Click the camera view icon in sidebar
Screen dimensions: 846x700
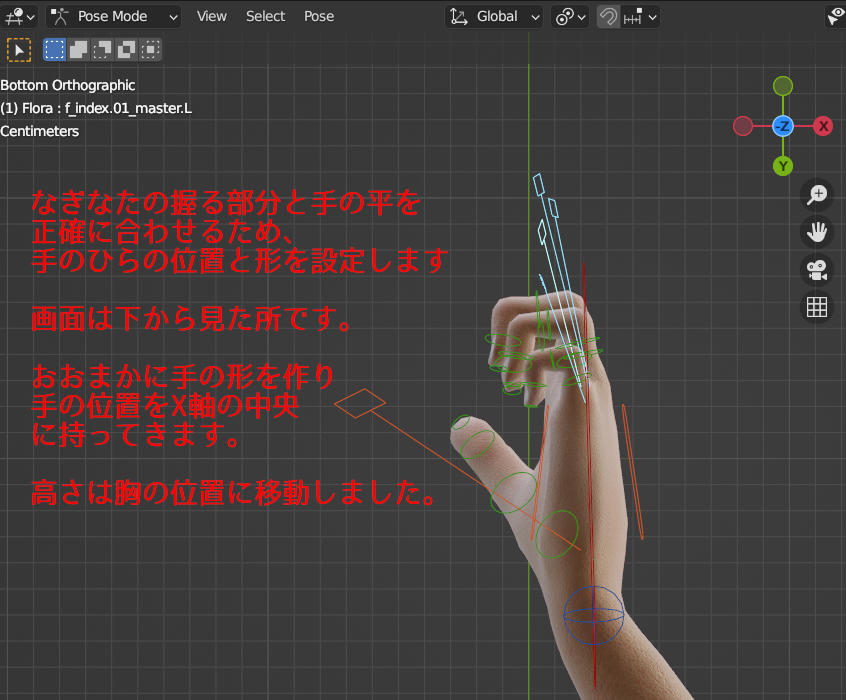tap(817, 270)
